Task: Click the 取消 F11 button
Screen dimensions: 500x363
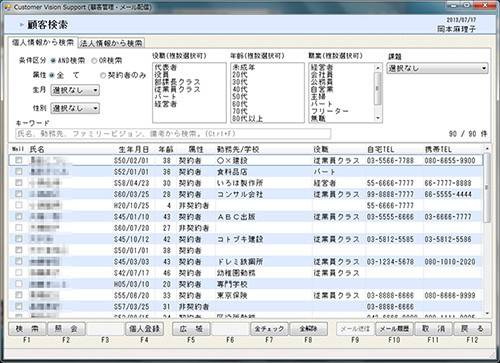Action: pyautogui.click(x=433, y=329)
